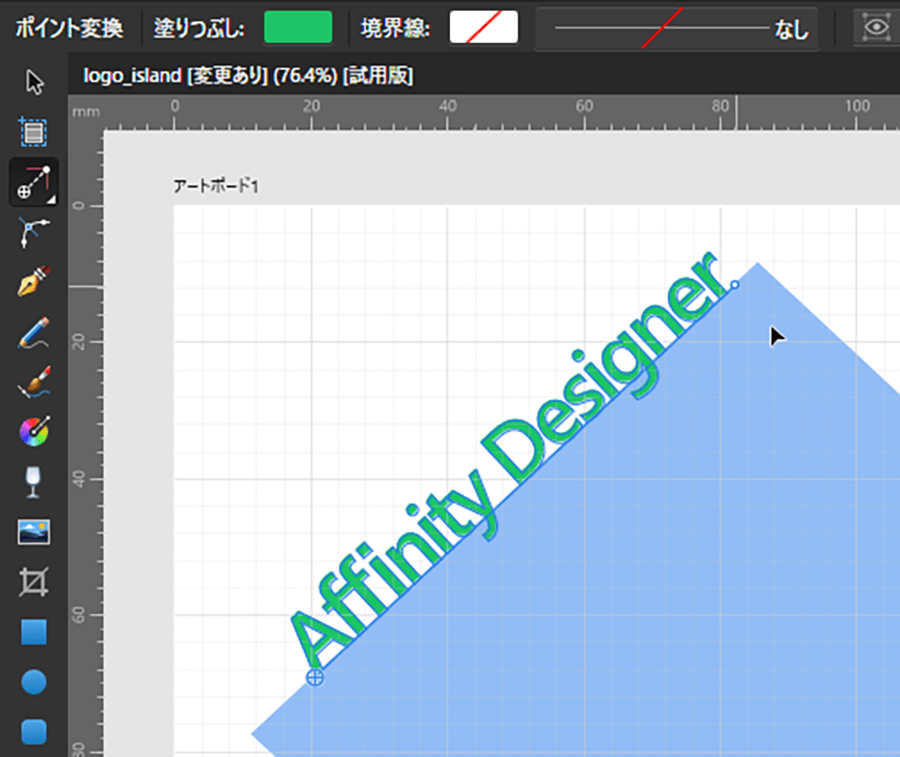This screenshot has height=757, width=900.
Task: Open the green fill color swatch
Action: 298,27
